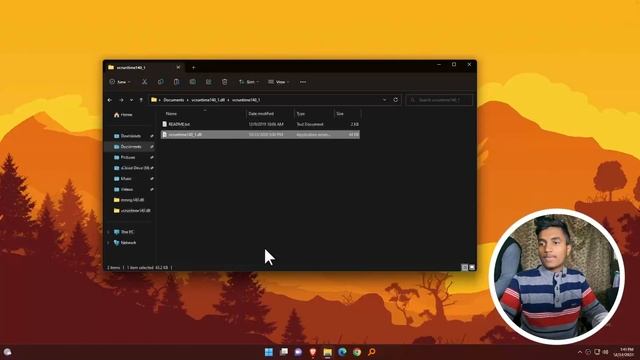The image size is (640, 360).
Task: Go up one folder level
Action: click(x=141, y=100)
